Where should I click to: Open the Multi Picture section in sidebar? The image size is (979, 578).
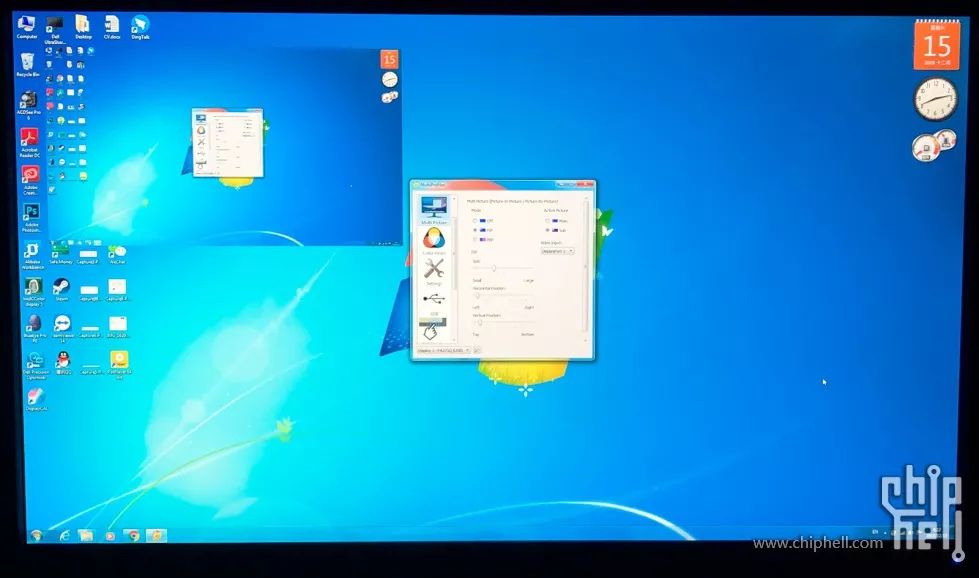pyautogui.click(x=434, y=210)
